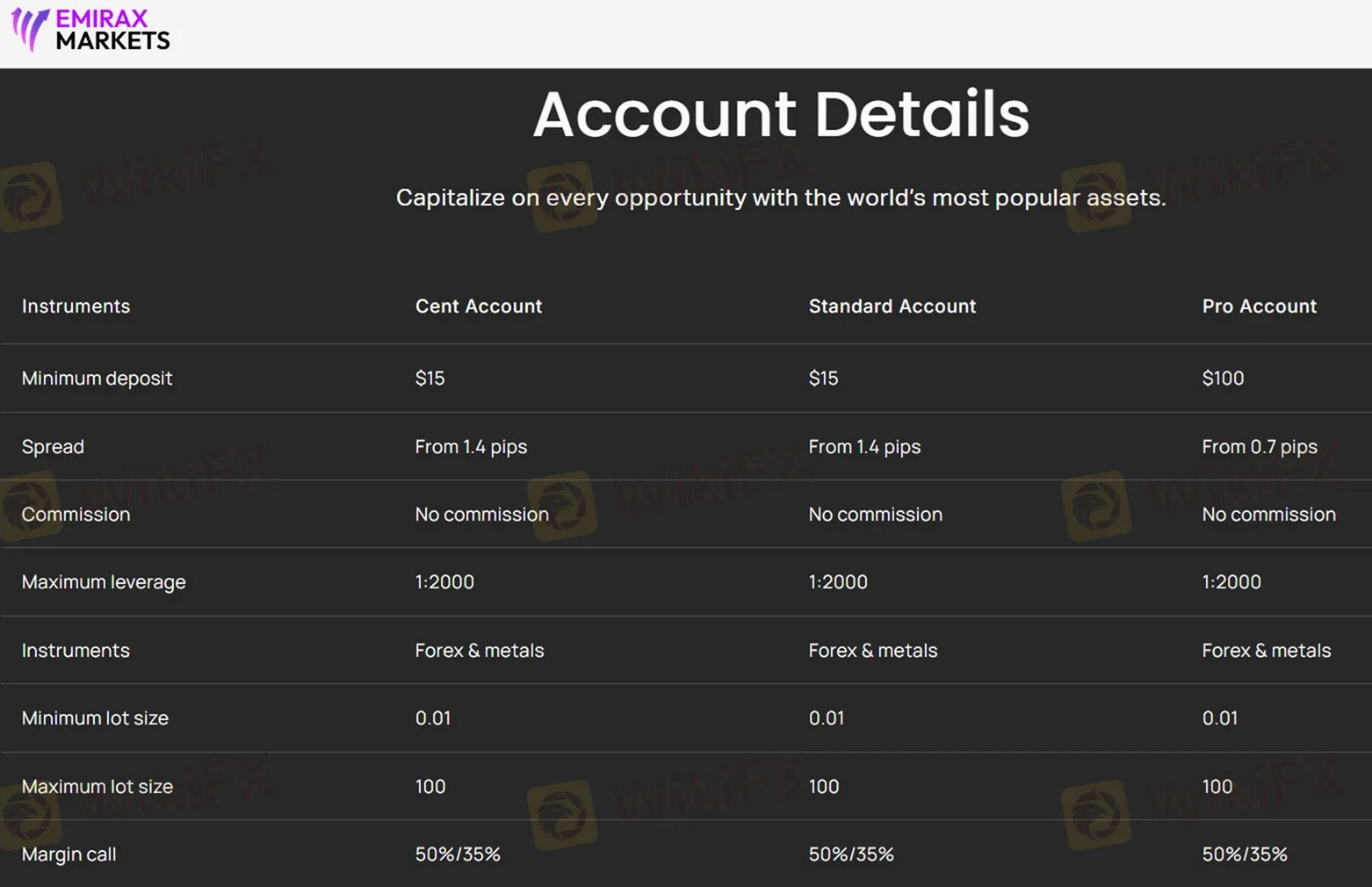Select the Pro Account column header

tap(1259, 306)
